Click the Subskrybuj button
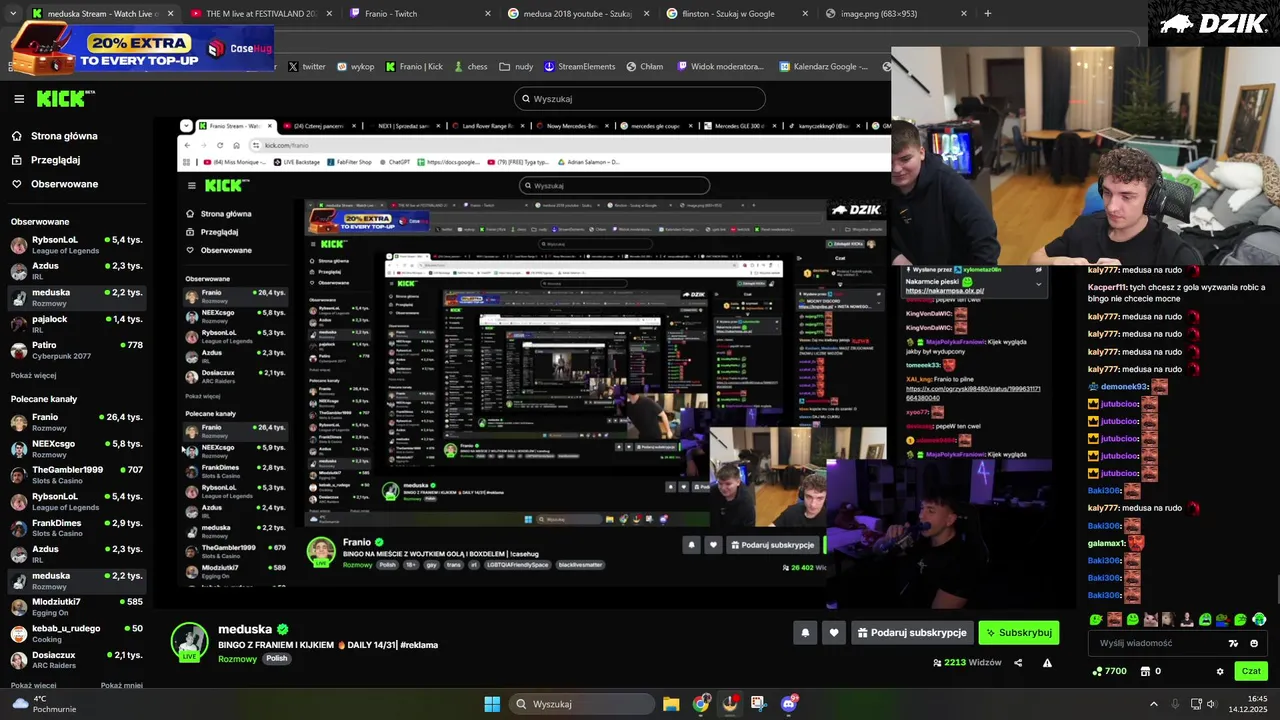The image size is (1280, 720). pos(1018,633)
